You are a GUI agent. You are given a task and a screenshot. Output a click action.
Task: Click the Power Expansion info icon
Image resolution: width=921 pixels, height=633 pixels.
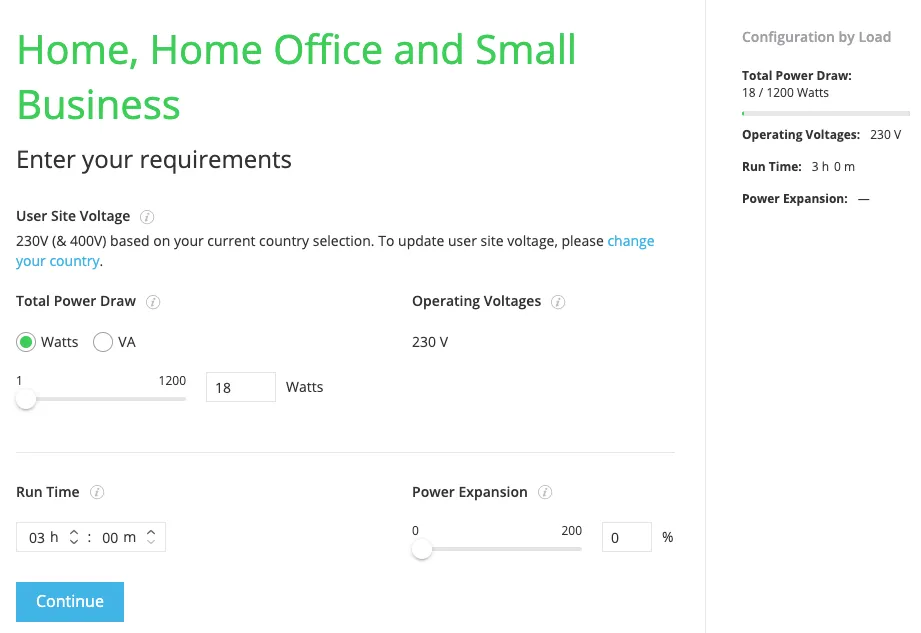point(545,492)
